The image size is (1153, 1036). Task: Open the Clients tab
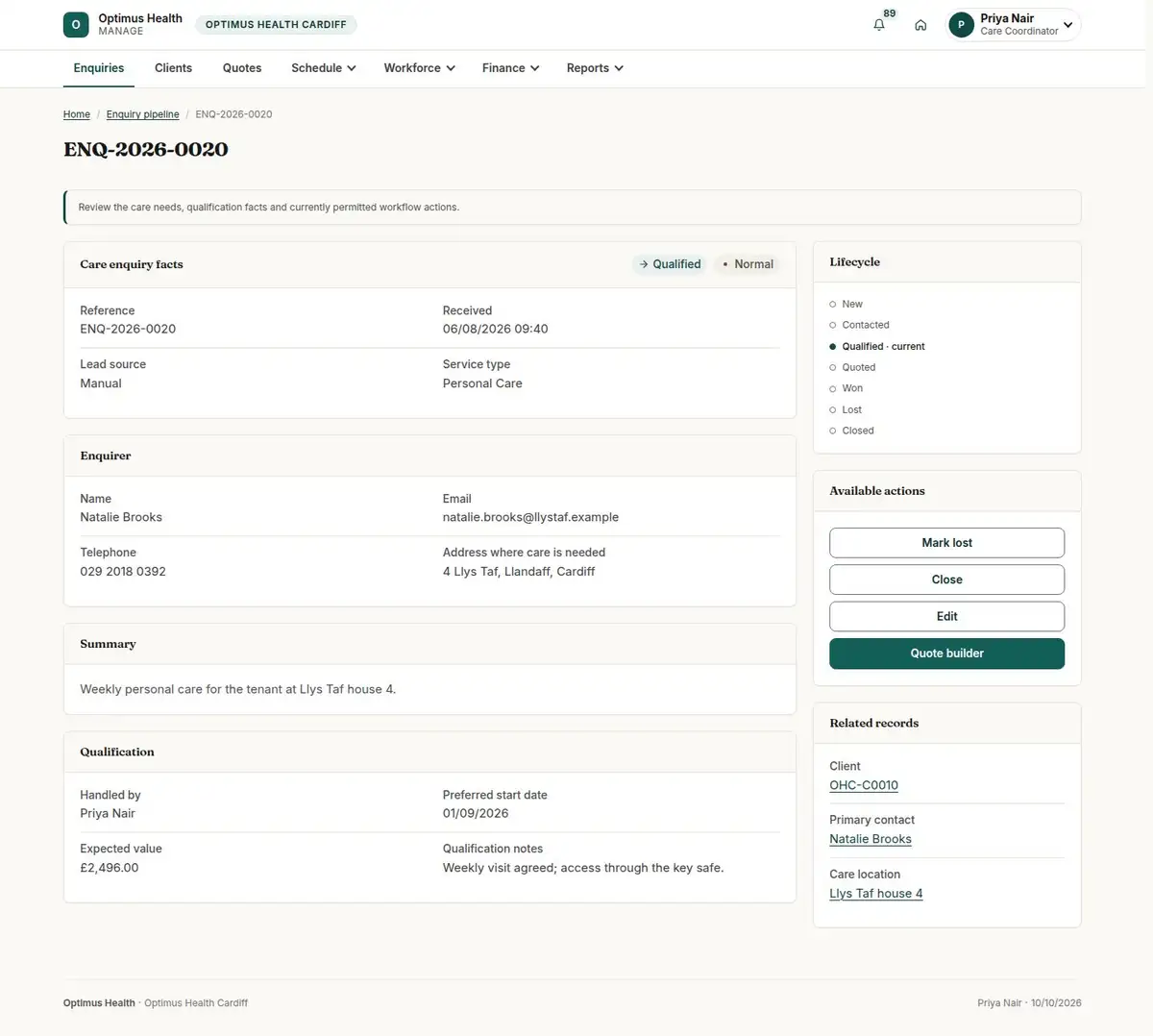coord(173,68)
